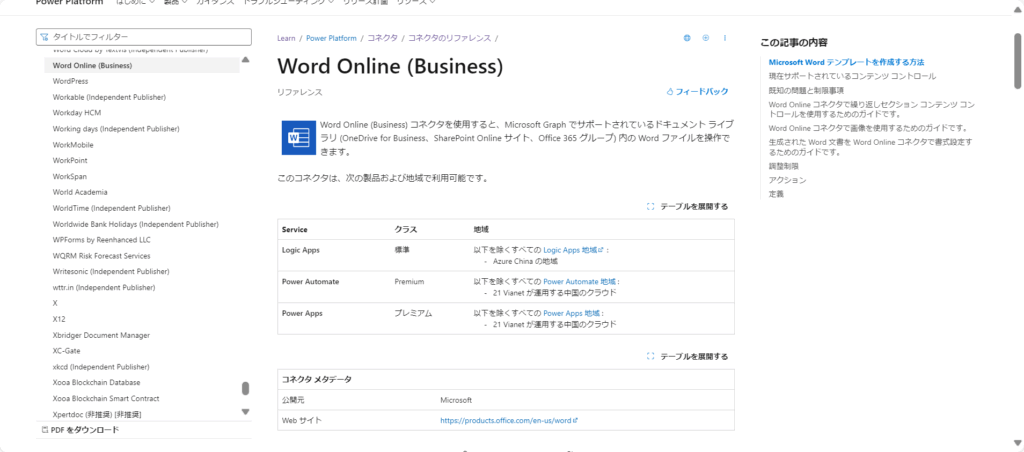Image resolution: width=1024 pixels, height=452 pixels.
Task: Click the PDF をダウンロード button
Action: point(80,430)
